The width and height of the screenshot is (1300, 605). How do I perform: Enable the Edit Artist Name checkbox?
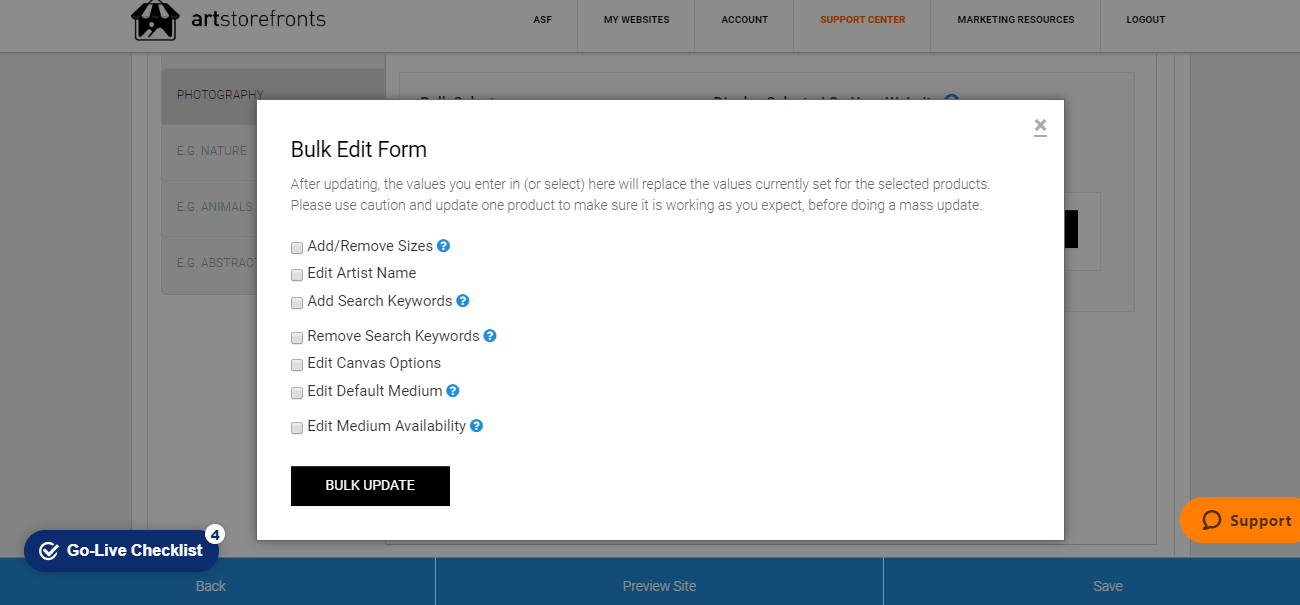296,273
